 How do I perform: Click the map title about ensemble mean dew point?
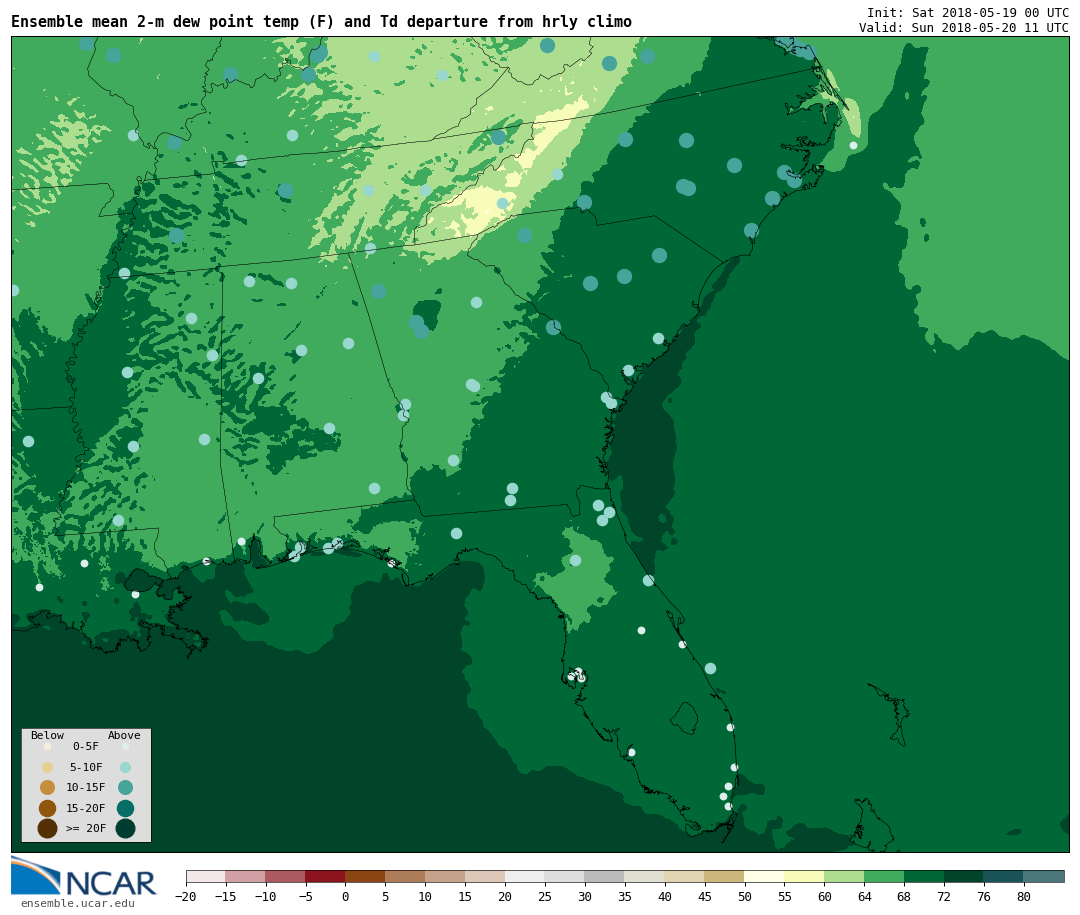click(x=321, y=22)
